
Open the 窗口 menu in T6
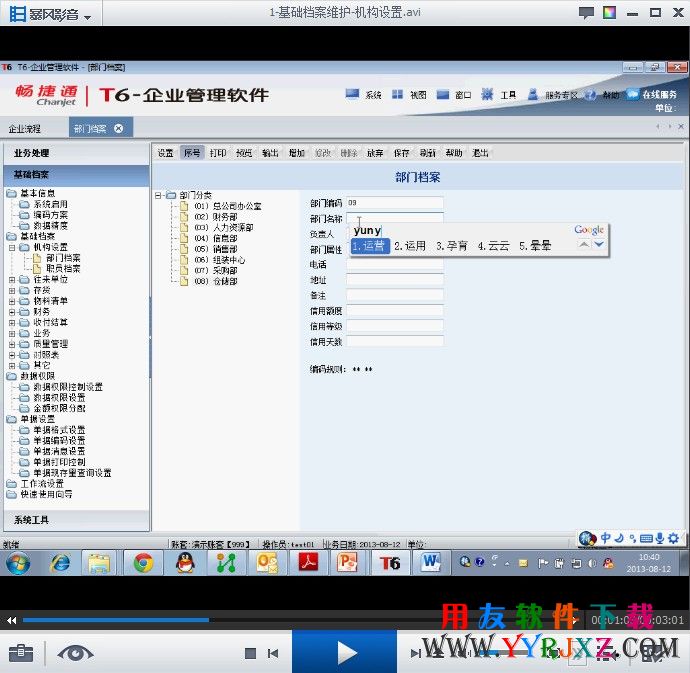click(454, 95)
